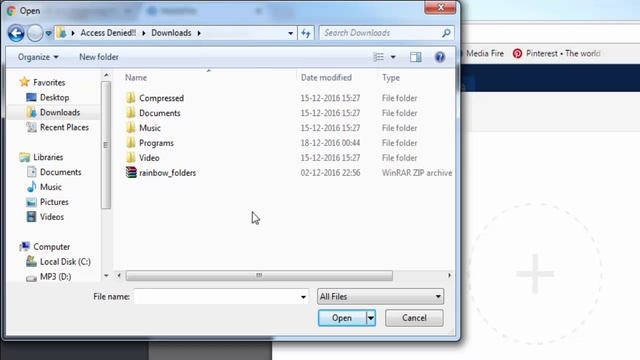
Task: Open the Organize menu
Action: tap(38, 57)
